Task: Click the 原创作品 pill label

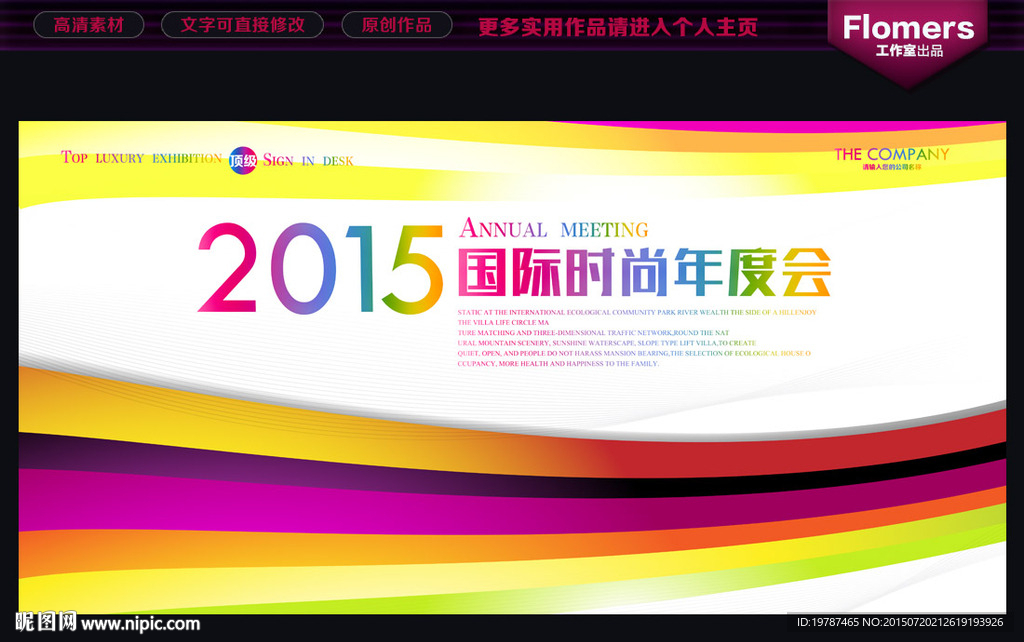Action: click(x=396, y=25)
